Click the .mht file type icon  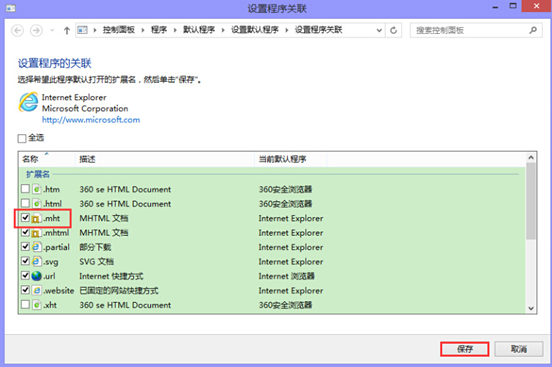[x=36, y=218]
